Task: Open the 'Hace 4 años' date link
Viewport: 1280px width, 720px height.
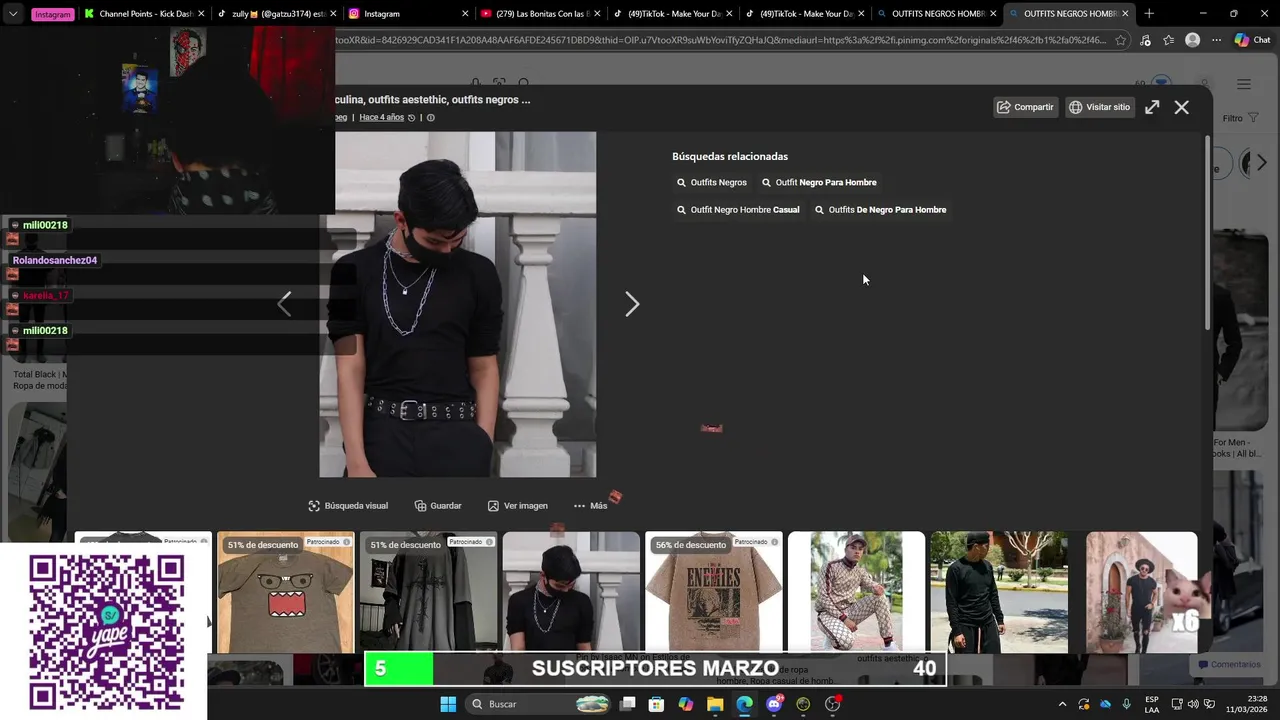Action: 381,117
